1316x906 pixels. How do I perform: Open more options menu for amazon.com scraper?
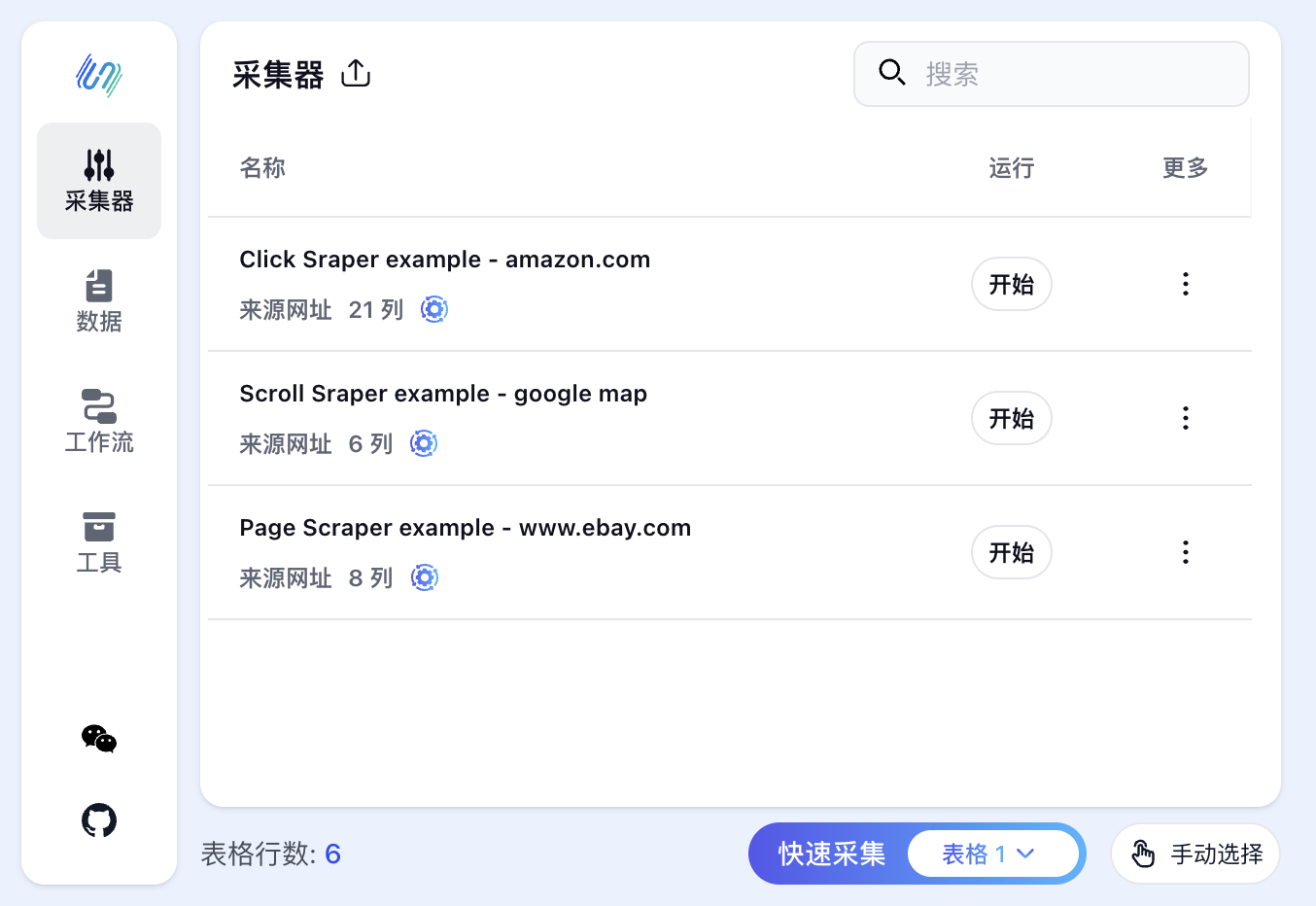coord(1186,284)
